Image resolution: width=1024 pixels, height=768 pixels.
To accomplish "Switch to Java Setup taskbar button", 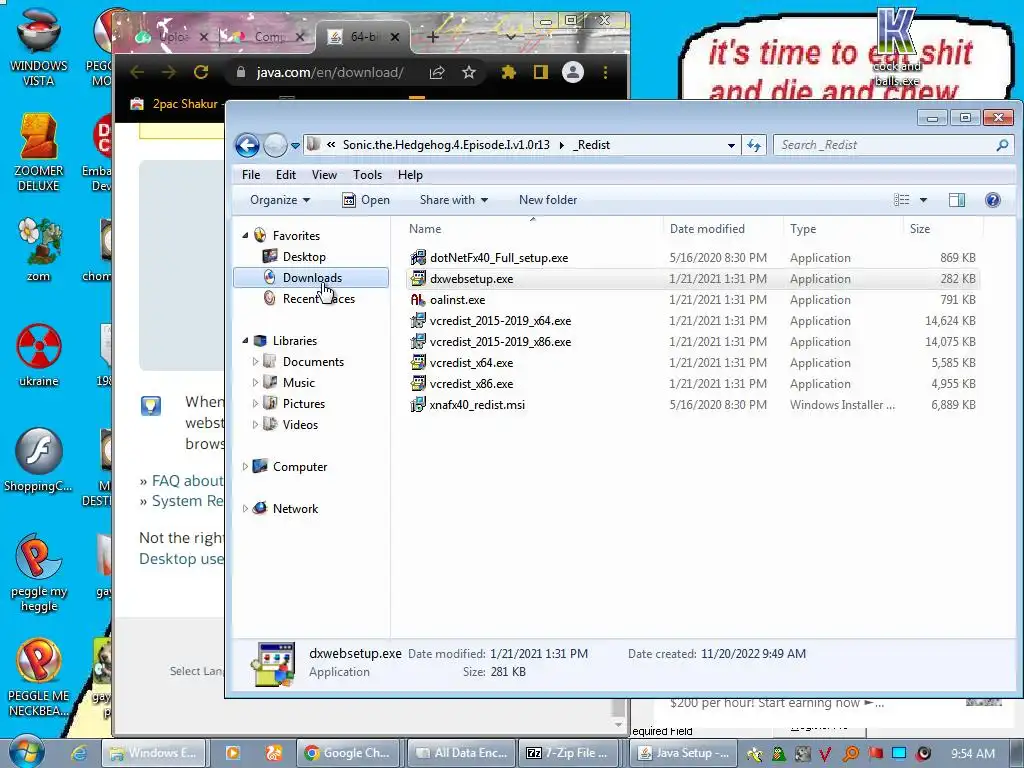I will pos(684,753).
